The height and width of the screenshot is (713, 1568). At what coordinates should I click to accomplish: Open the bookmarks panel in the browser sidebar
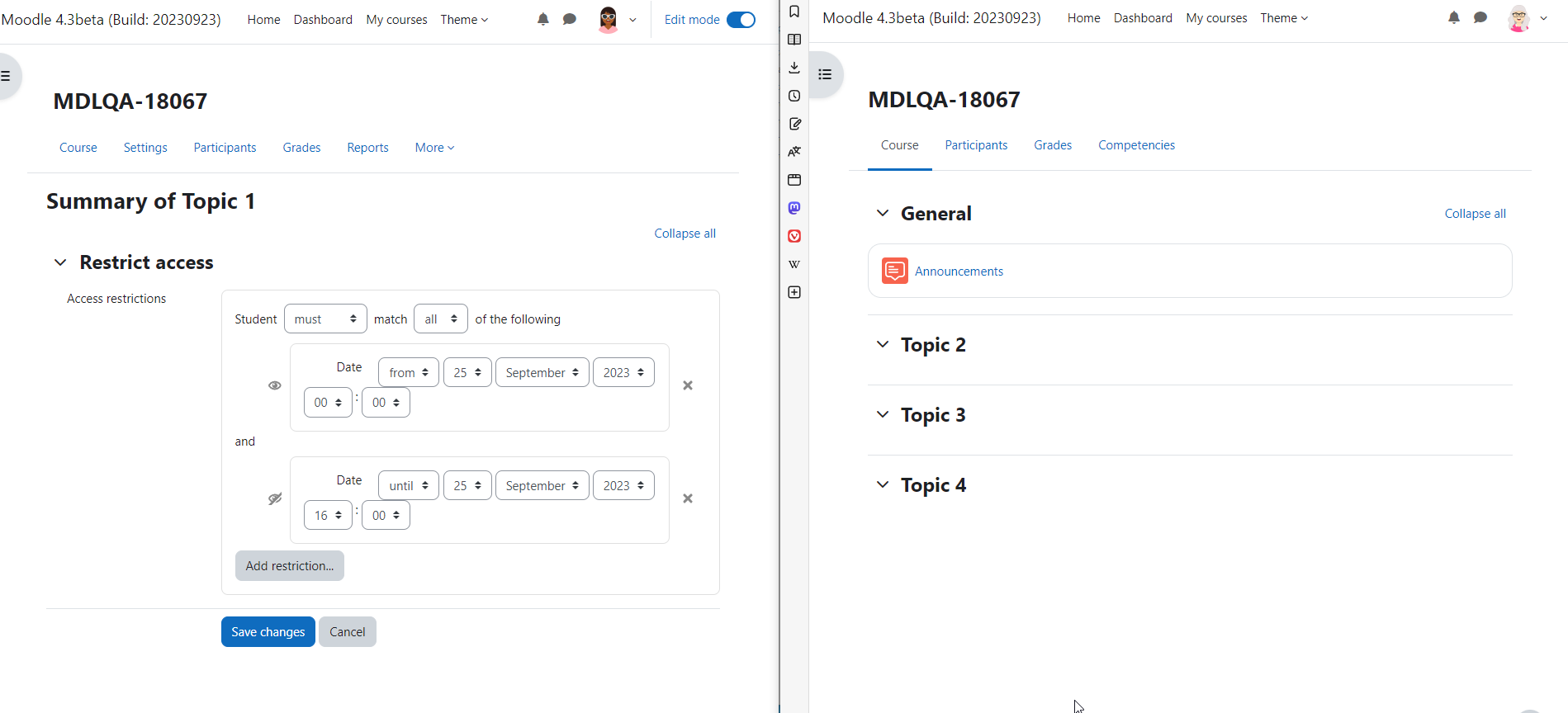pyautogui.click(x=794, y=12)
